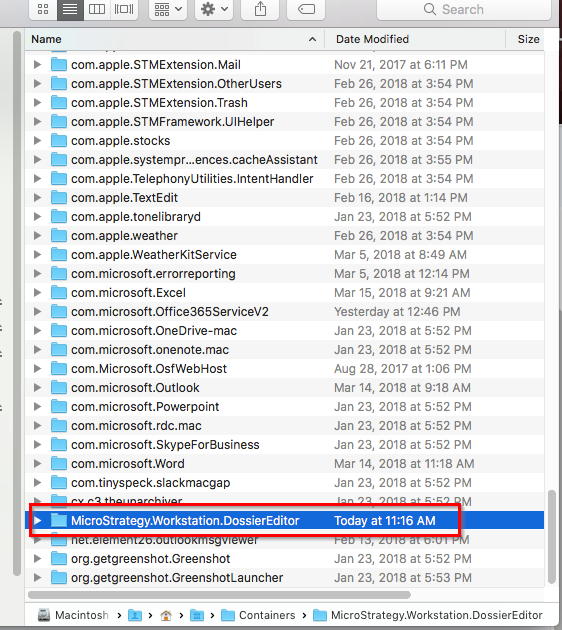Expand com.microsoft.Outlook disclosure triangle
Screen dimensions: 562x630
37,388
